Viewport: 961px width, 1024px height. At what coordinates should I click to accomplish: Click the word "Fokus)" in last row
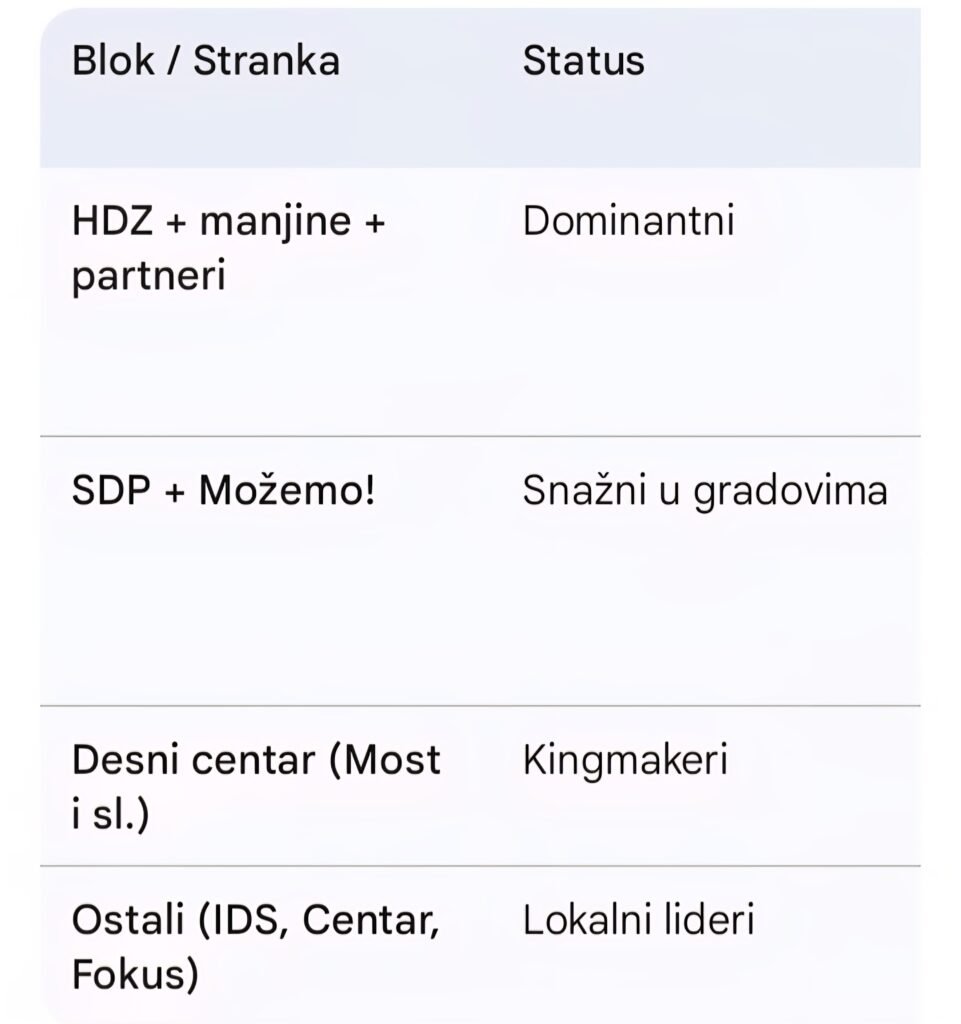click(134, 974)
